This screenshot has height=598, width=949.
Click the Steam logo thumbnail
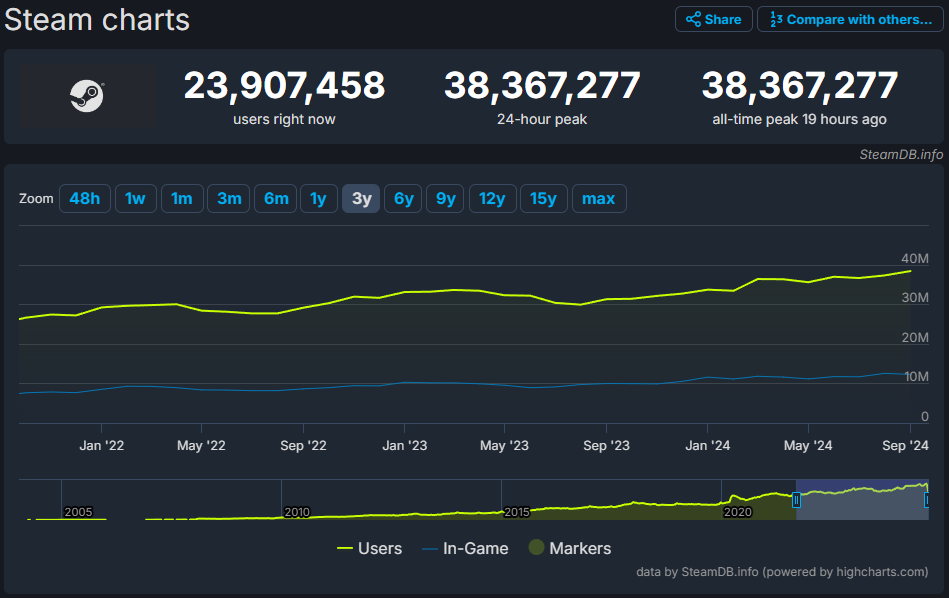click(87, 96)
